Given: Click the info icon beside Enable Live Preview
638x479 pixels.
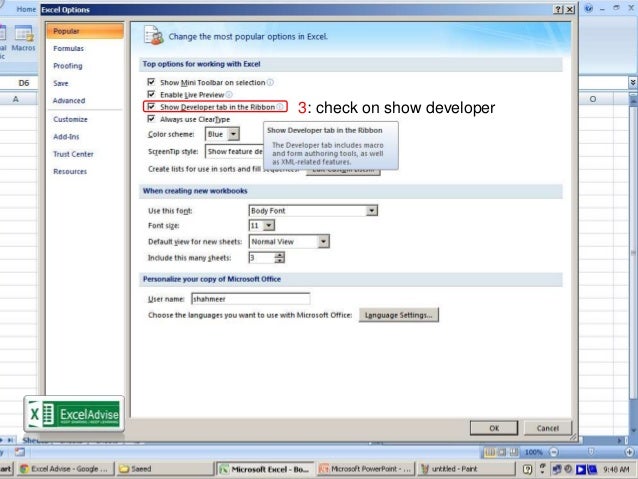Looking at the screenshot, I should tap(229, 94).
